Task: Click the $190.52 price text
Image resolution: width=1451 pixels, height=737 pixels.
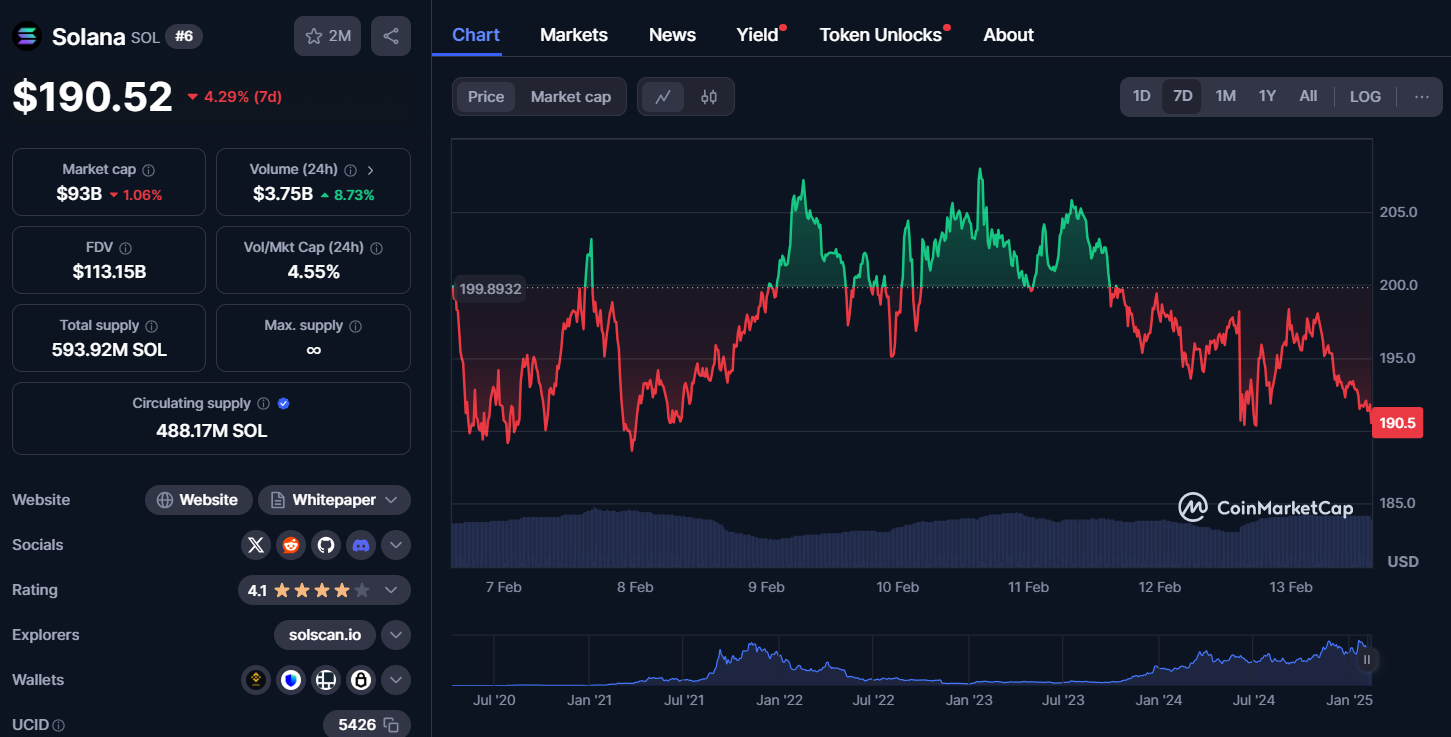Action: 92,96
